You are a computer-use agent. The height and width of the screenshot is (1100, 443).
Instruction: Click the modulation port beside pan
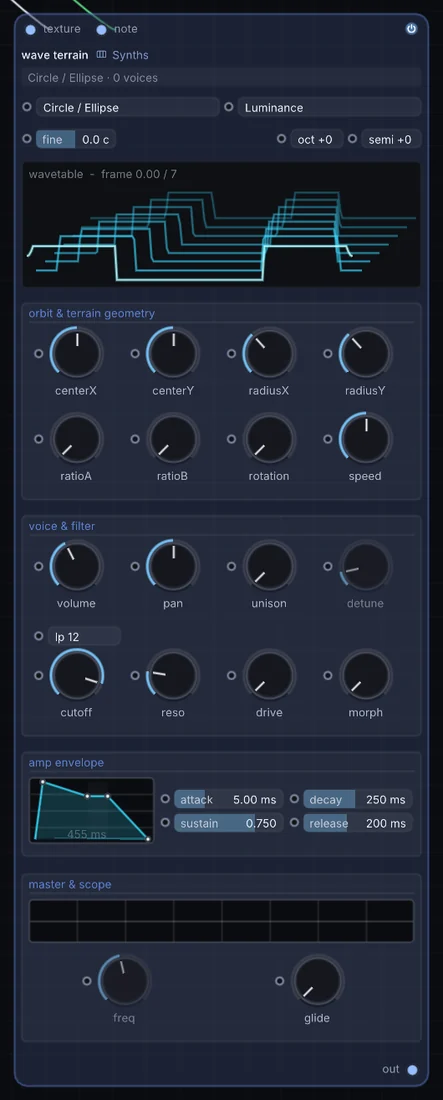point(135,566)
